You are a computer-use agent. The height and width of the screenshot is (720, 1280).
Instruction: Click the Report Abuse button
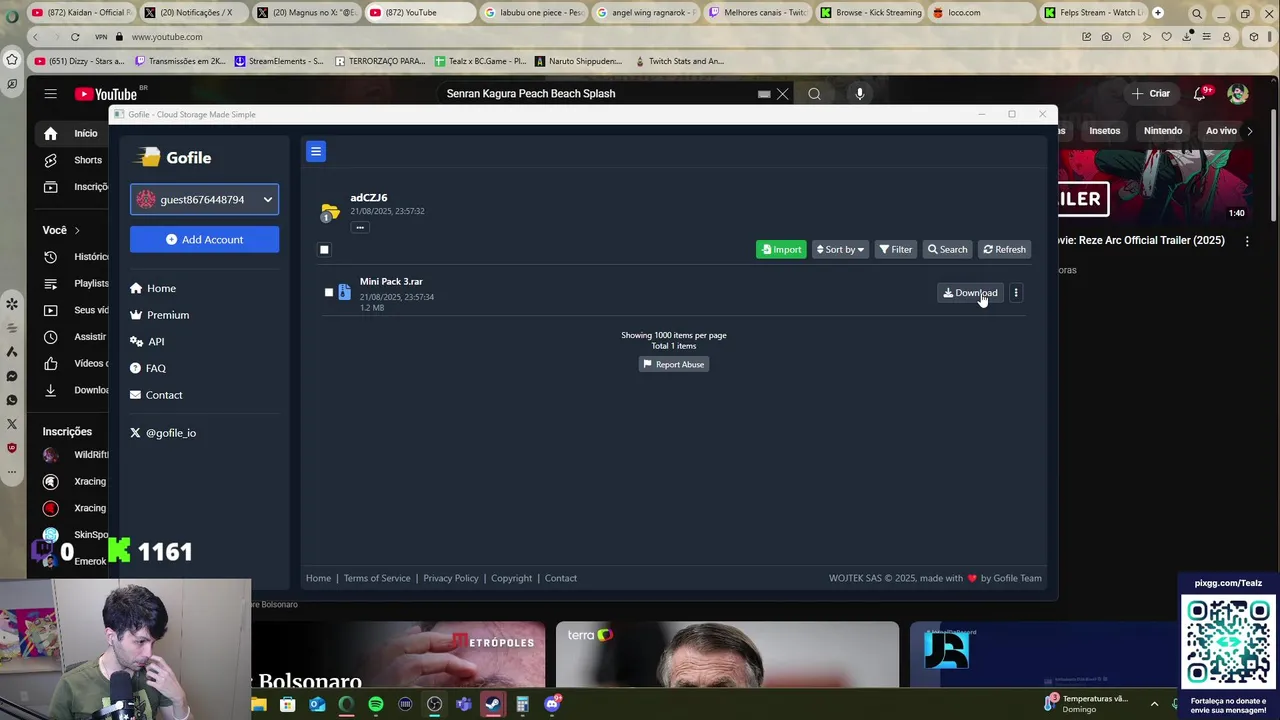pos(674,364)
